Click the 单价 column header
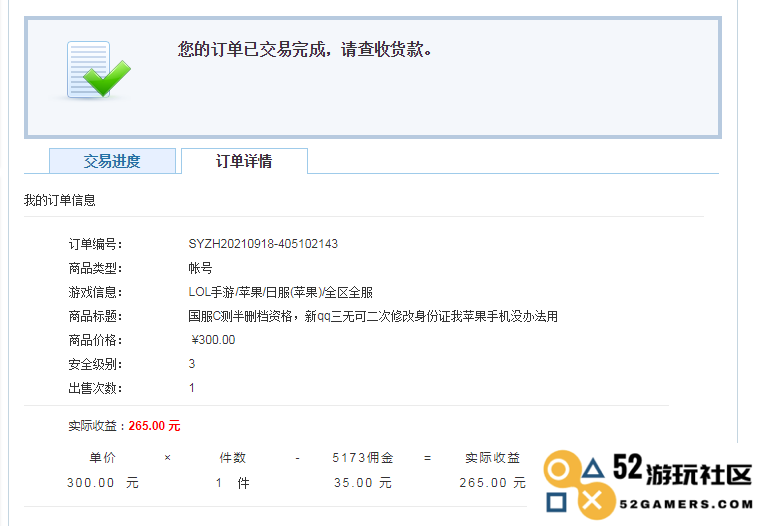764x526 pixels. coord(103,458)
